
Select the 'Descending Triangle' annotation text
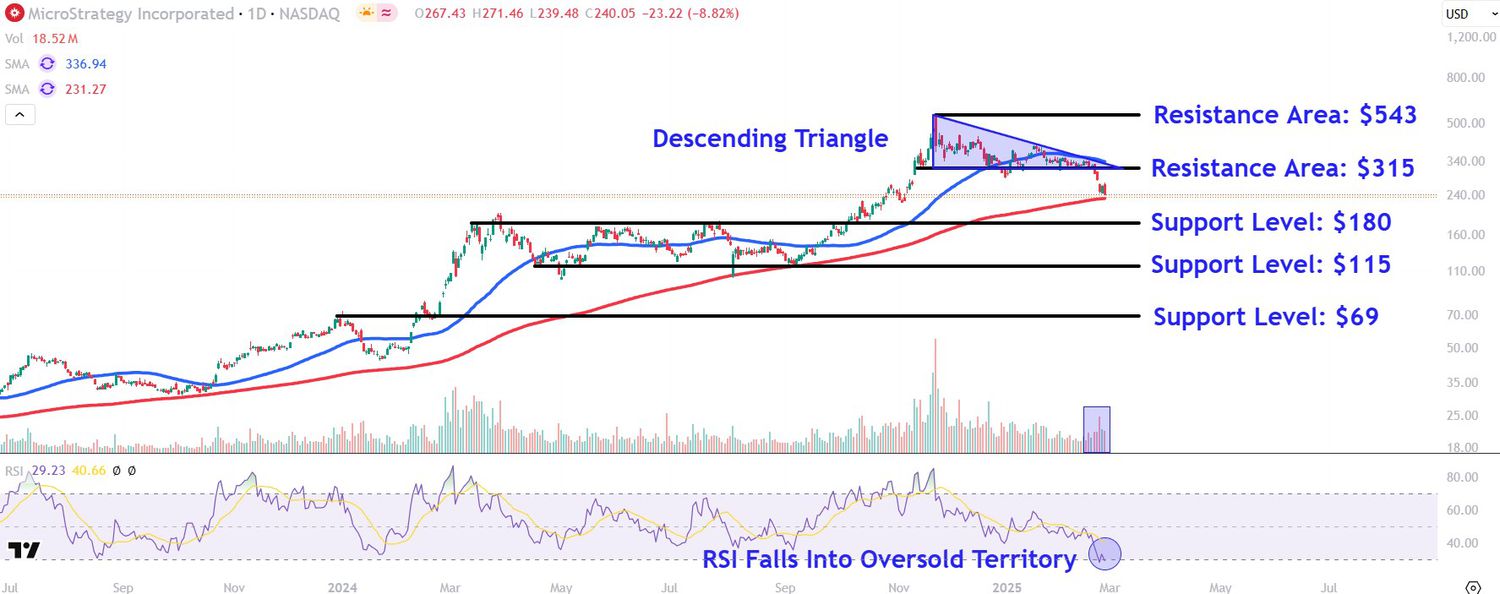[x=770, y=139]
